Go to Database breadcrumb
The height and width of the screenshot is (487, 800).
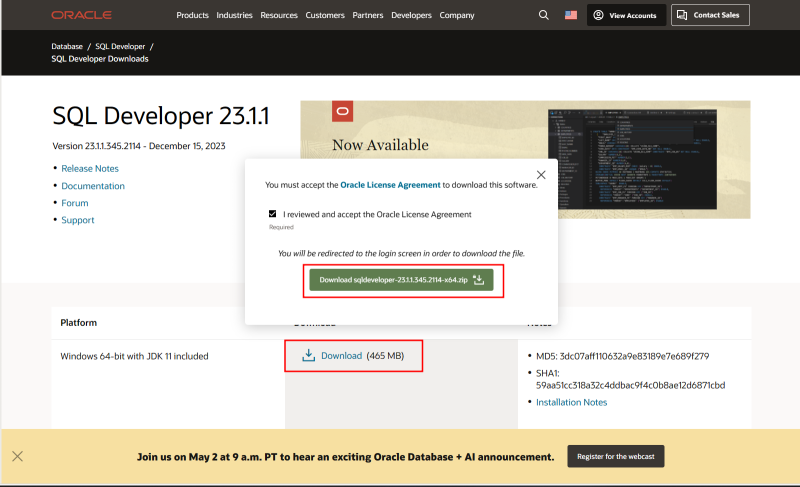tap(67, 46)
